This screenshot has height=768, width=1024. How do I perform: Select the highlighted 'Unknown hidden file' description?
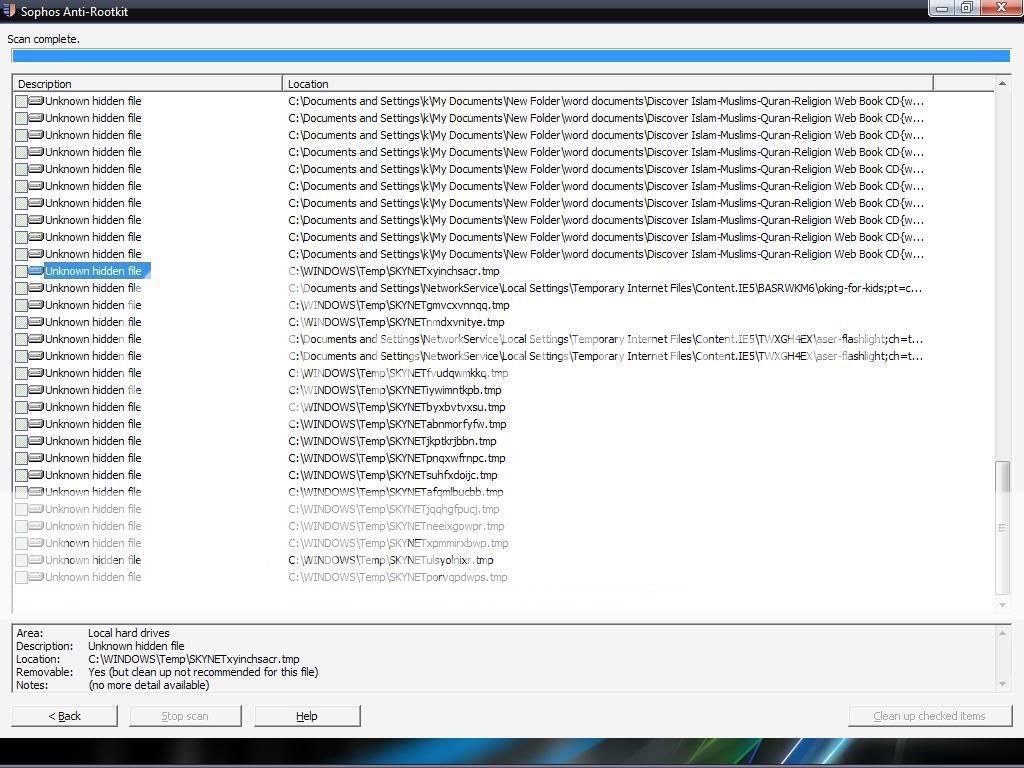coord(97,271)
